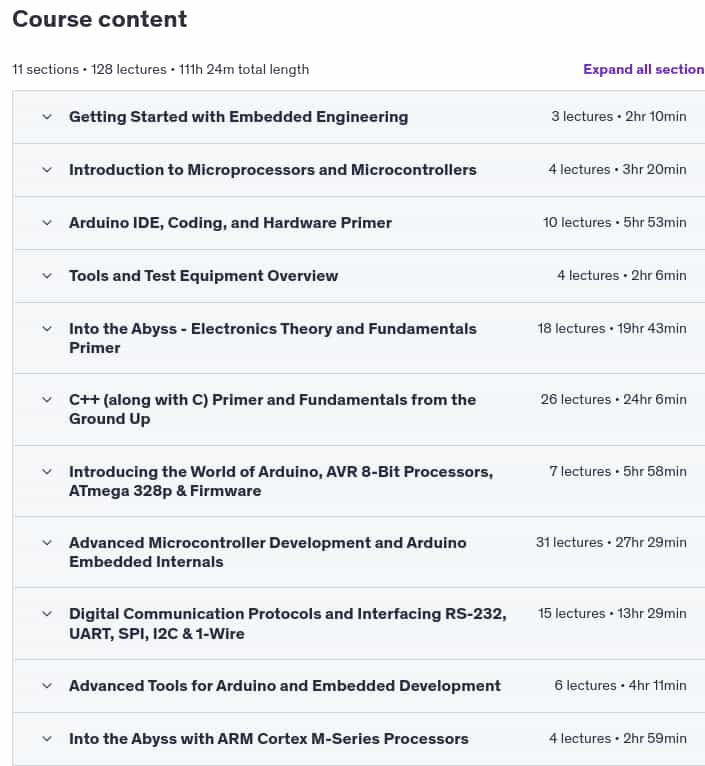Click chevron next to Electronics Theory and Fundamentals
Viewport: 705px width, 766px height.
click(x=47, y=329)
